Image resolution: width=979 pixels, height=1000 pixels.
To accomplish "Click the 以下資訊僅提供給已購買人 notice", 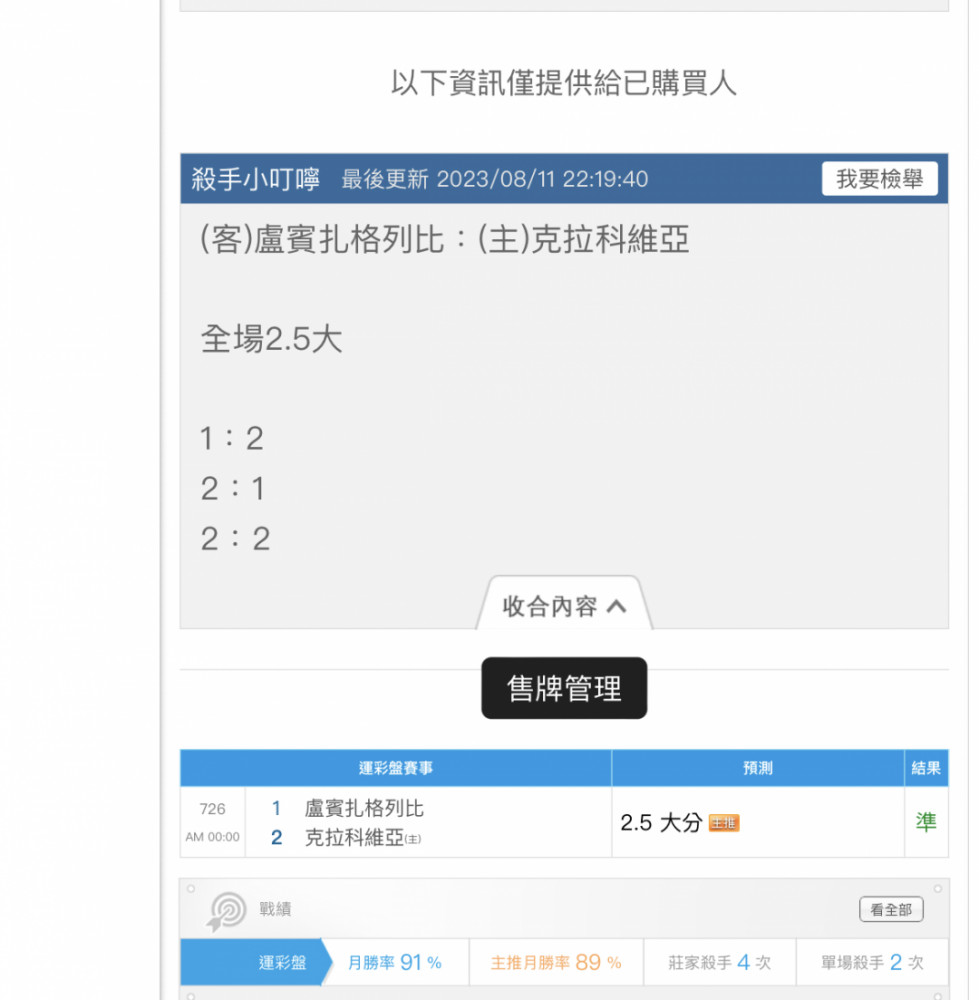I will click(x=564, y=83).
